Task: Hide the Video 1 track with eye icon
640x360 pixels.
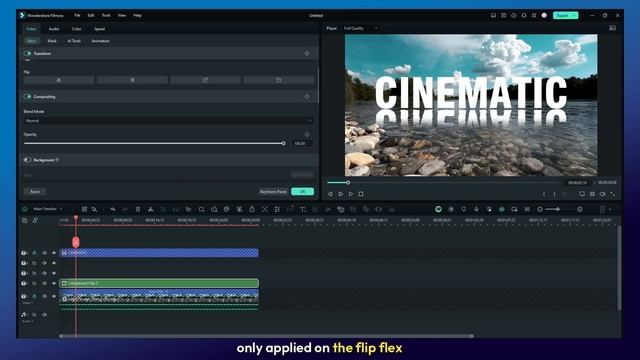Action: pyautogui.click(x=54, y=296)
